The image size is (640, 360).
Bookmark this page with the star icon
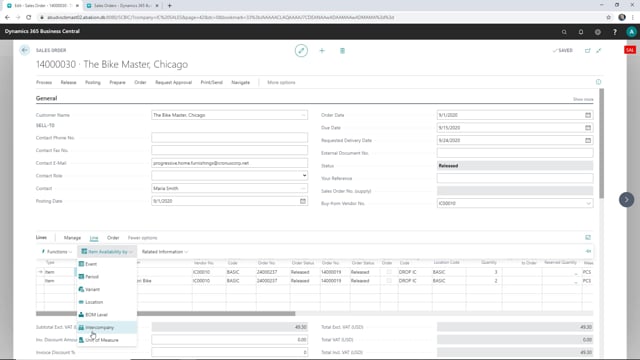pos(609,17)
